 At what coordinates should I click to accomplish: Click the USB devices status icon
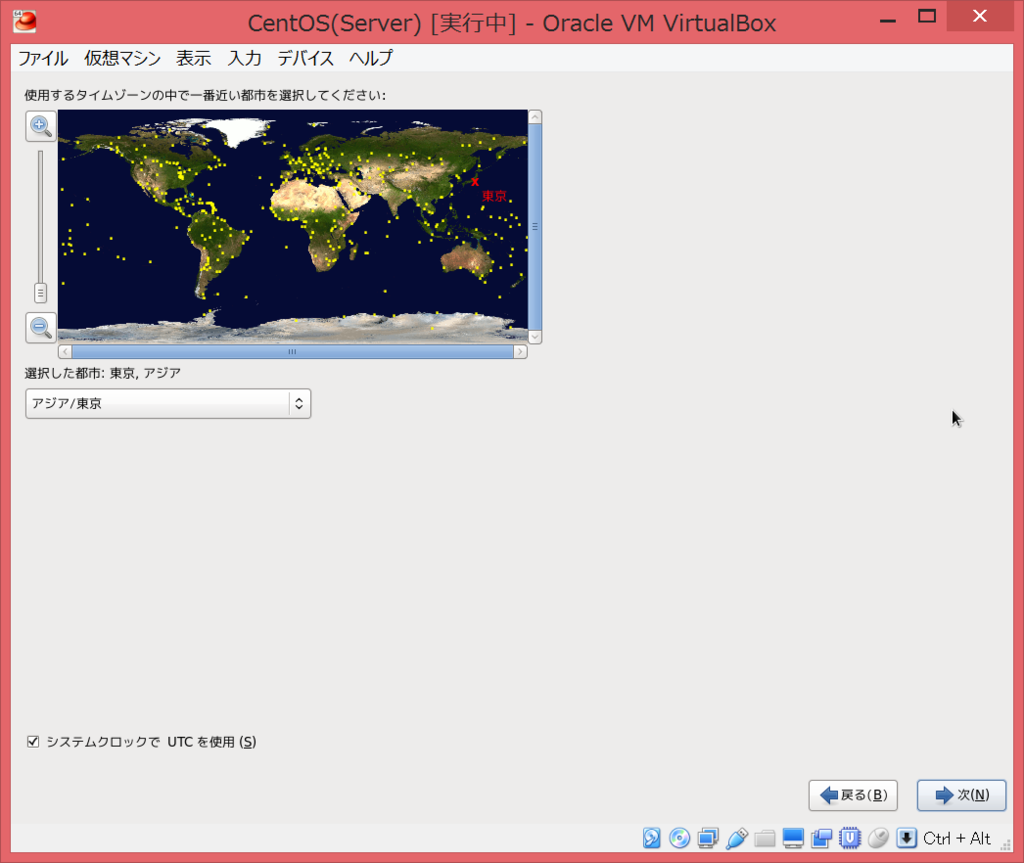click(x=736, y=838)
